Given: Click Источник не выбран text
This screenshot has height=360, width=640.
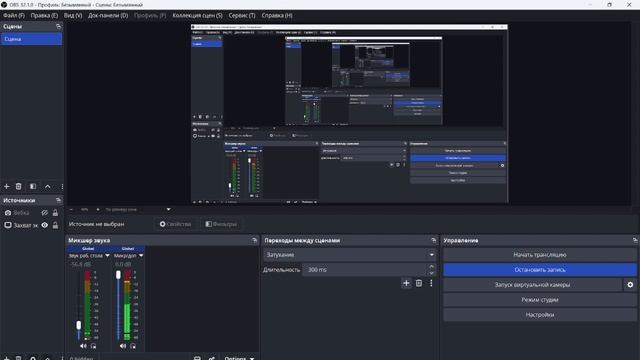Looking at the screenshot, I should point(96,224).
